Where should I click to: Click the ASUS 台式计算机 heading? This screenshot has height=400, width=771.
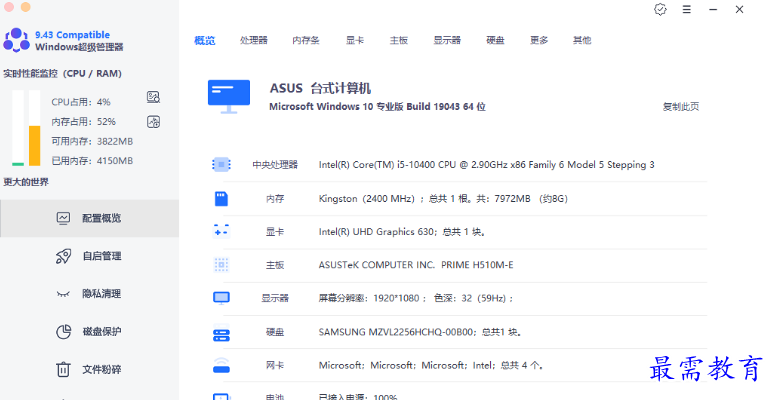click(320, 89)
